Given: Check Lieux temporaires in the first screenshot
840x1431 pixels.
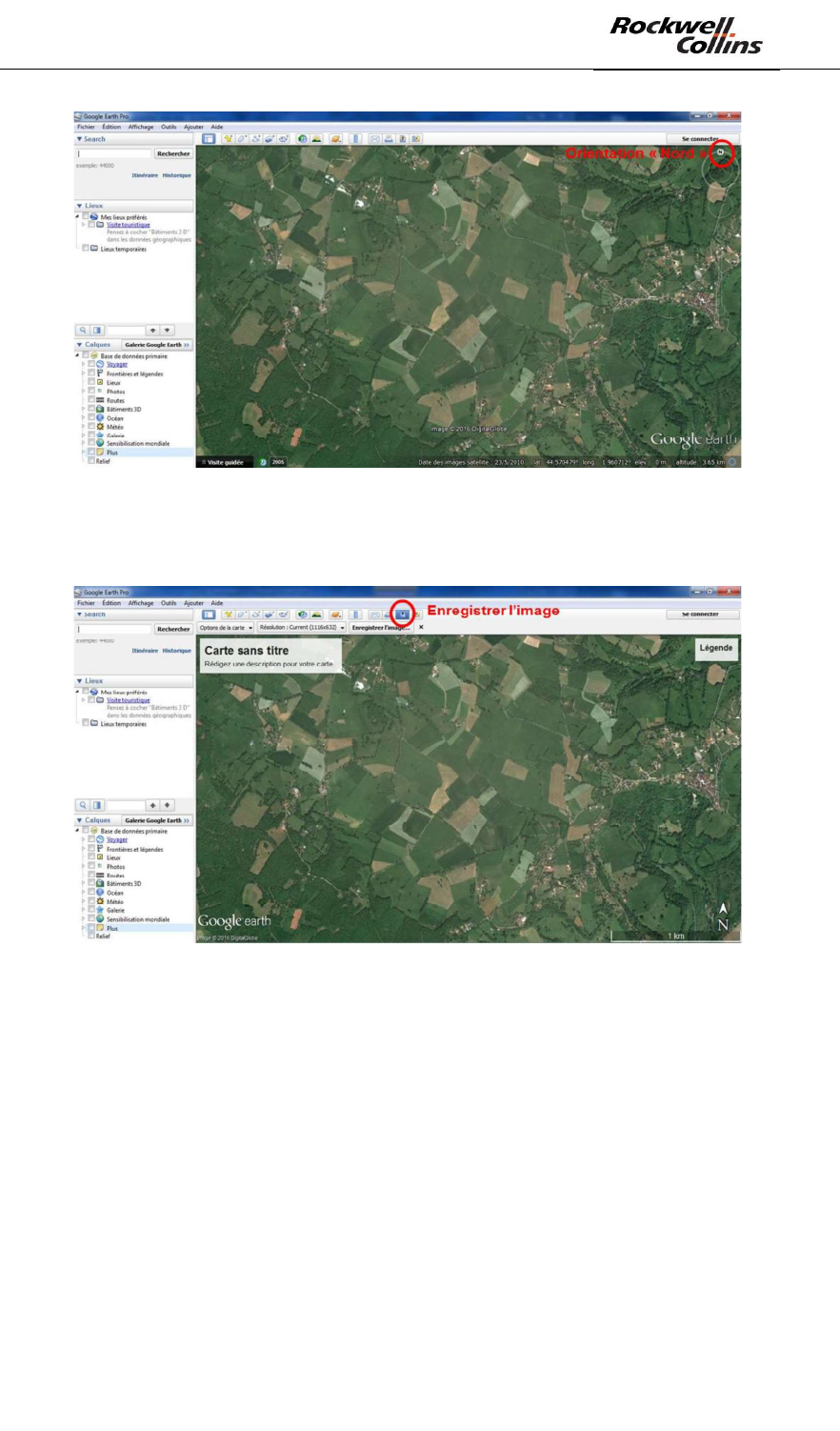Looking at the screenshot, I should pos(85,249).
